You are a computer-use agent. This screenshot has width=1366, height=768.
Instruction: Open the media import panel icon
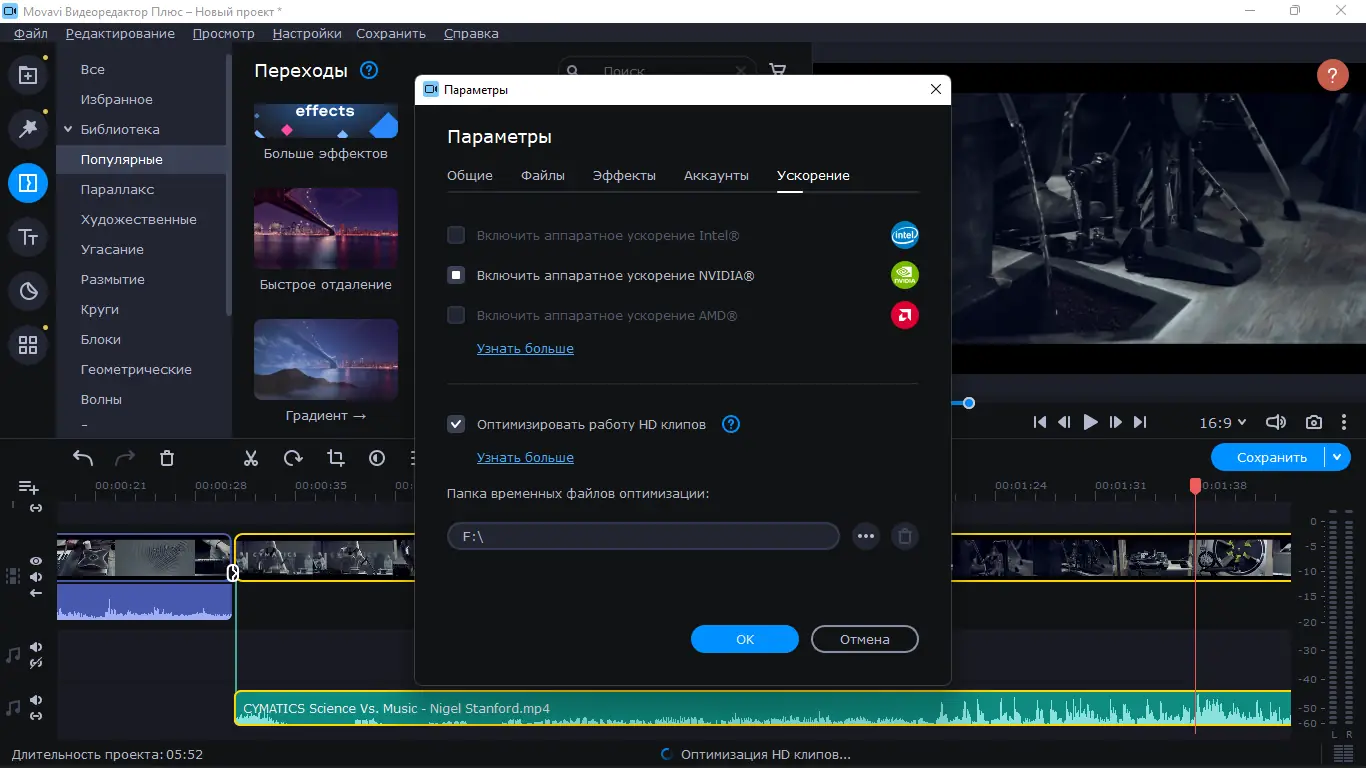[28, 75]
